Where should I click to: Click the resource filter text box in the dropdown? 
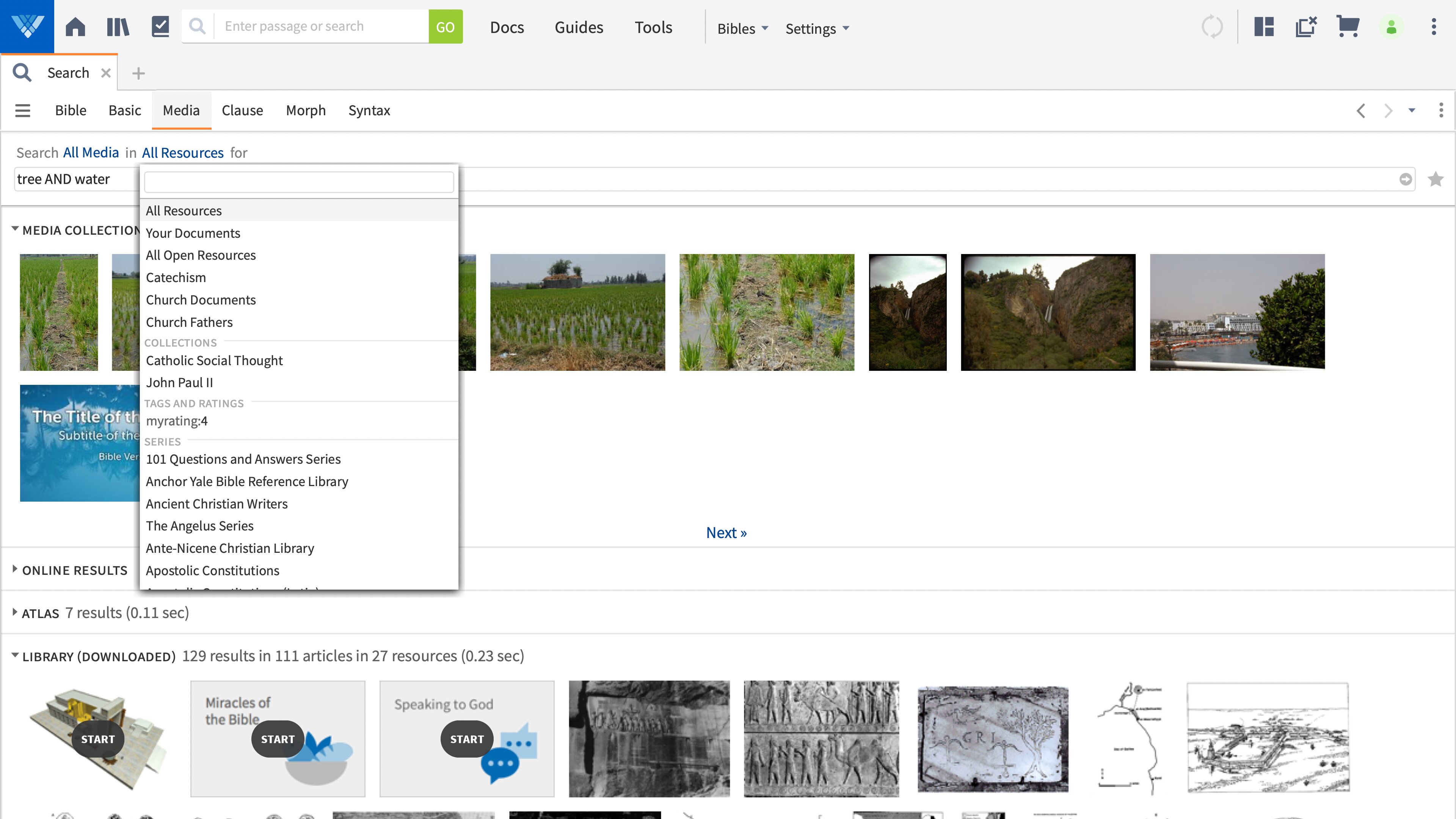tap(298, 182)
